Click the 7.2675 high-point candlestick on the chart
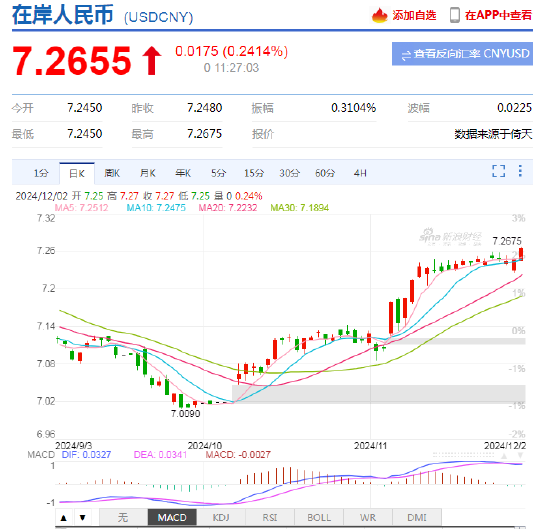This screenshot has height=529, width=550. (x=521, y=254)
